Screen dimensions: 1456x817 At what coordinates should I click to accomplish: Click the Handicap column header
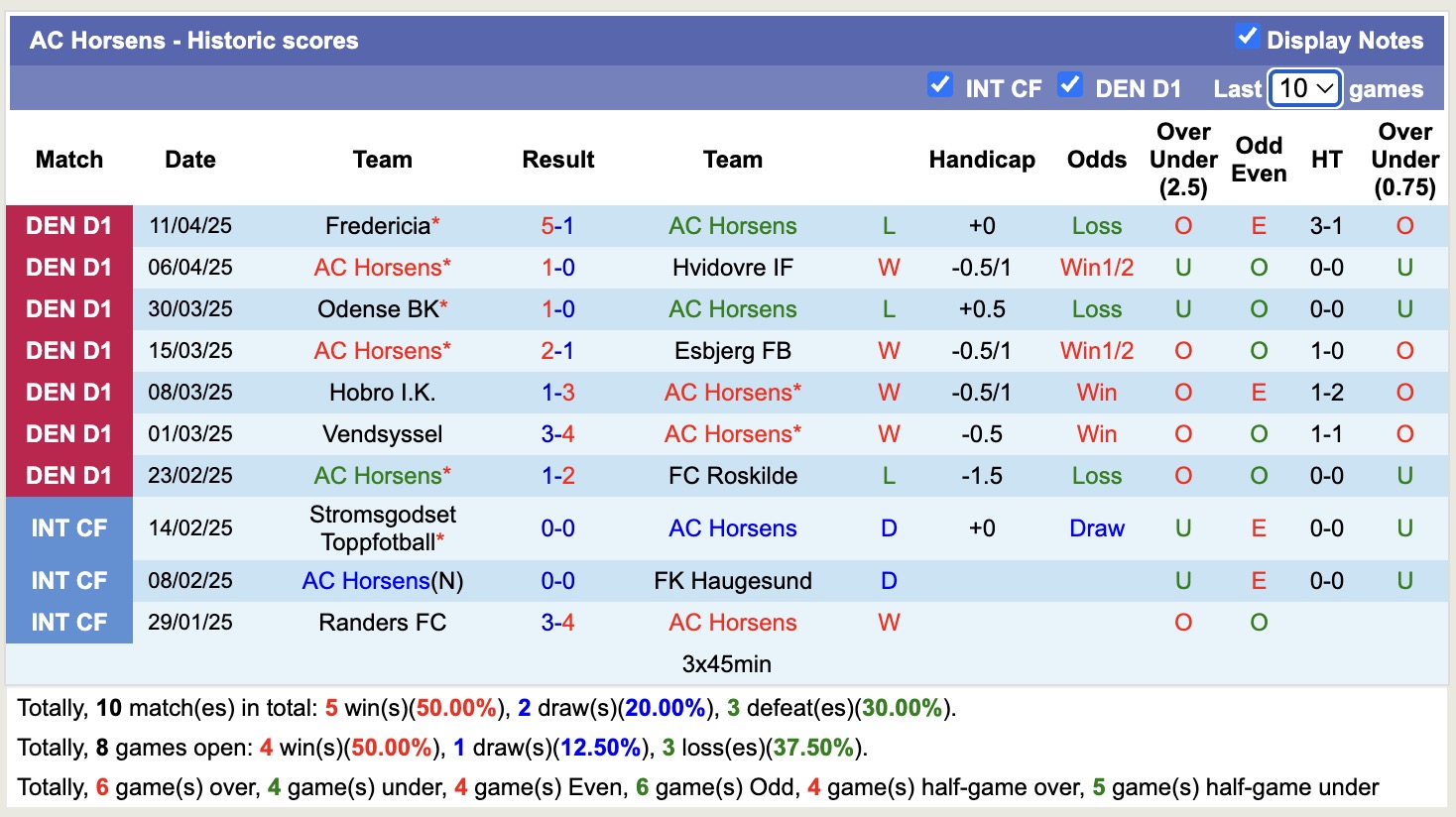coord(981,159)
